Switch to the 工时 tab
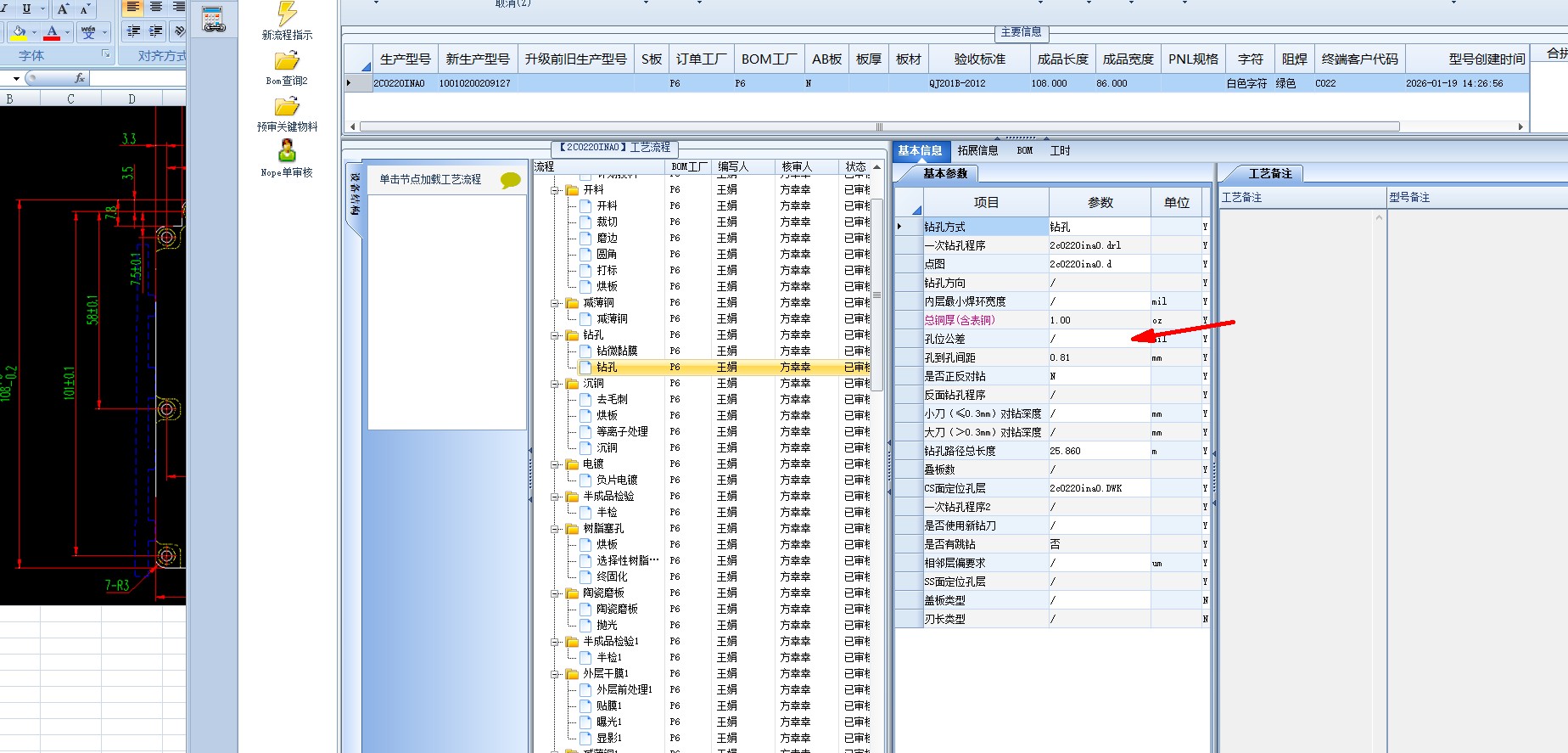Screen dimensions: 1568x753 tap(1060, 150)
